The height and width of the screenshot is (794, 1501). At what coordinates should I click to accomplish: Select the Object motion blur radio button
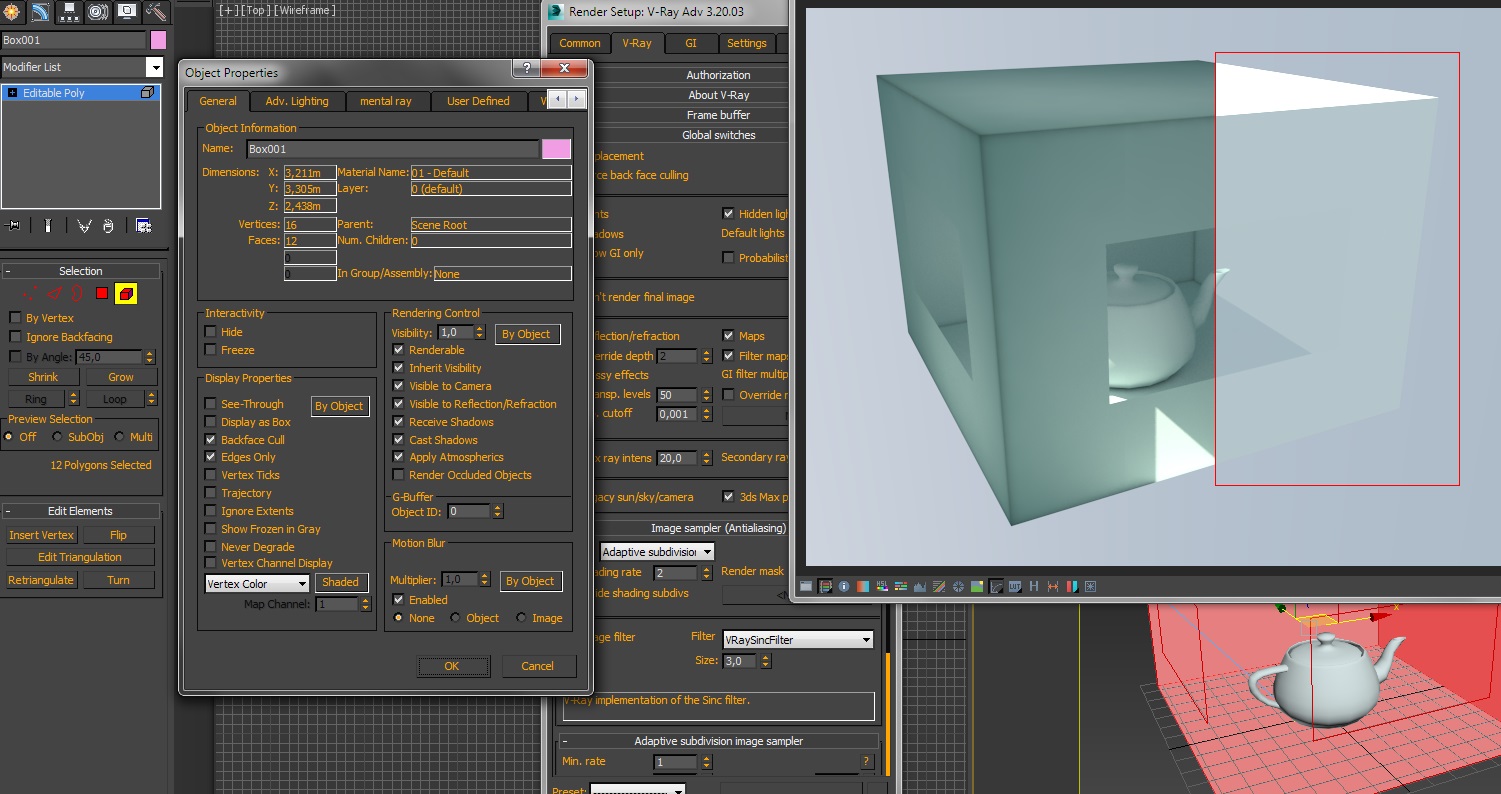pyautogui.click(x=455, y=618)
